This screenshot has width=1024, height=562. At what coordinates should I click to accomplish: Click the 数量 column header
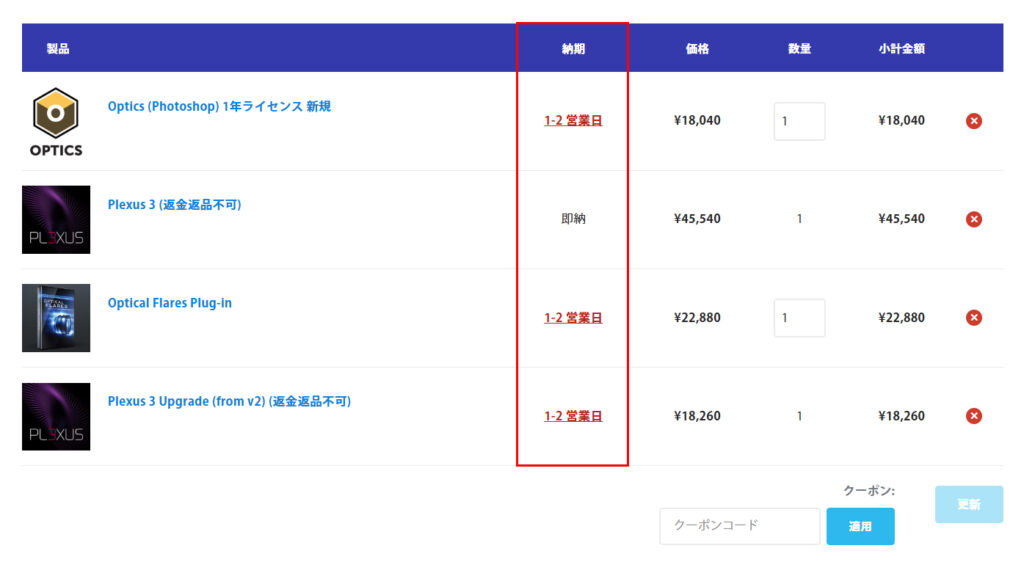tap(799, 48)
